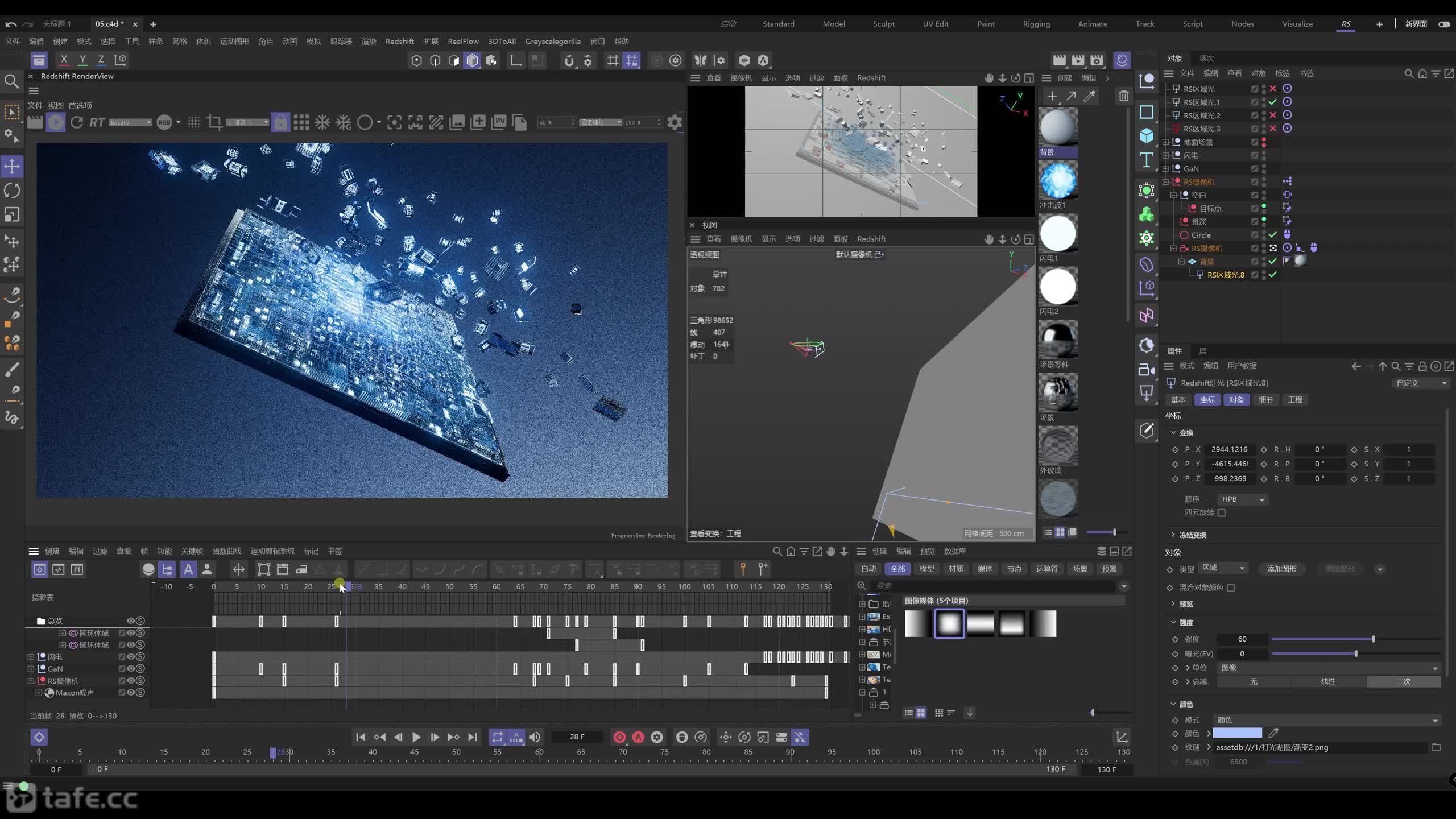Enable 混合对象颜色 checkbox
This screenshot has height=819, width=1456.
[1231, 588]
